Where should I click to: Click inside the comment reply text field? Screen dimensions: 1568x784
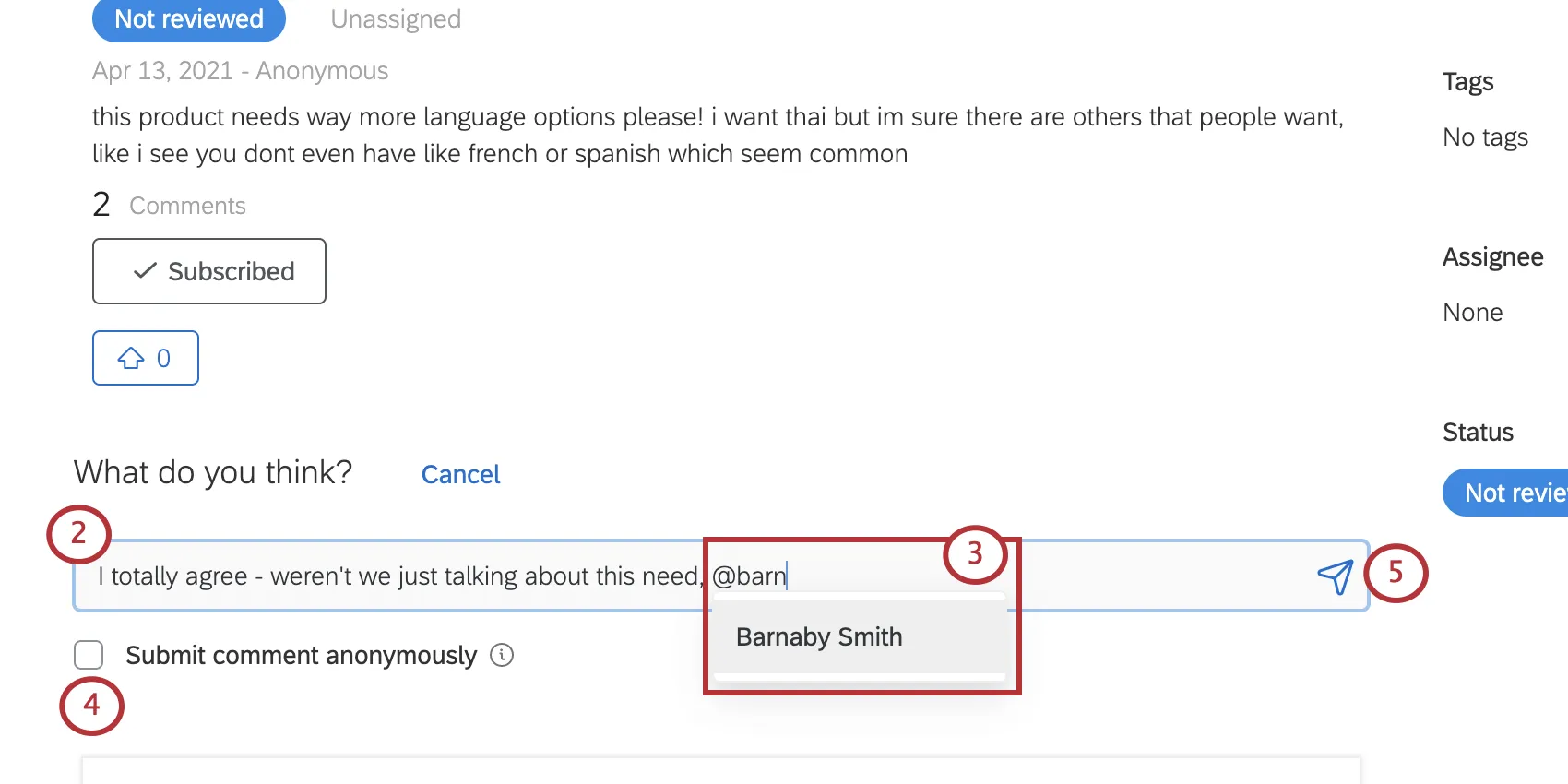(415, 576)
